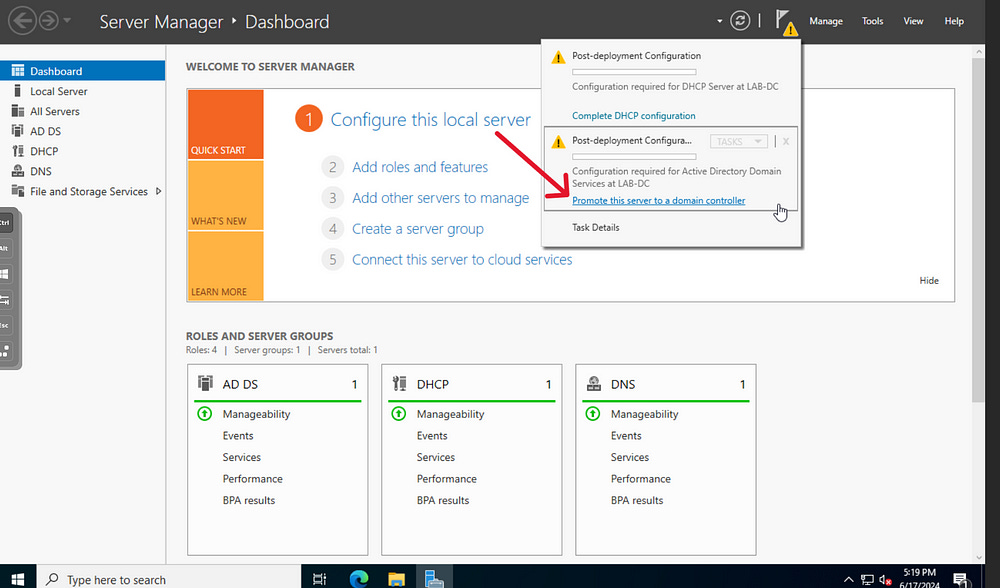Image resolution: width=1000 pixels, height=588 pixels.
Task: Click the forward navigation arrow
Action: point(48,21)
